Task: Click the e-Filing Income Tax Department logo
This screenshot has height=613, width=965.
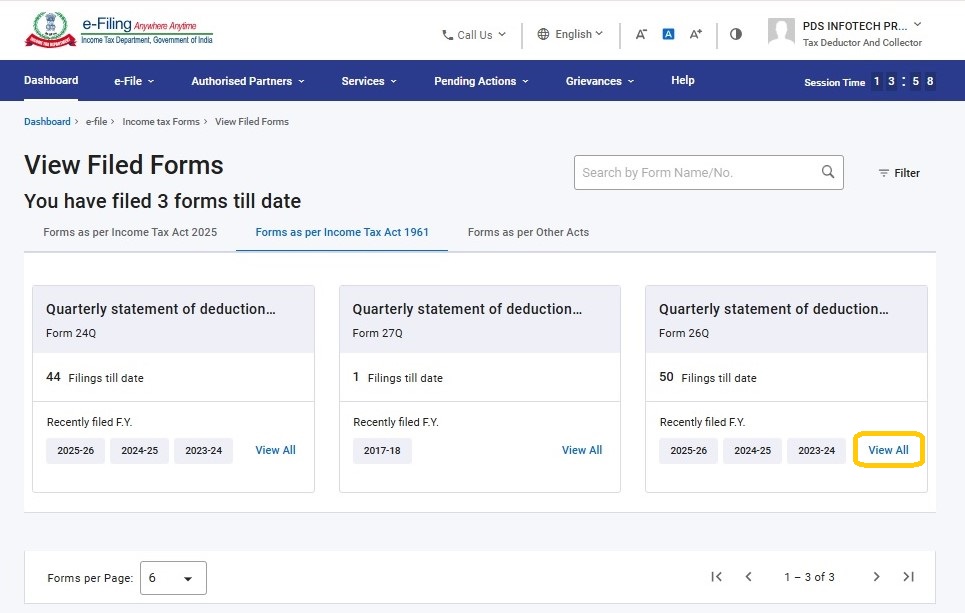Action: point(119,30)
